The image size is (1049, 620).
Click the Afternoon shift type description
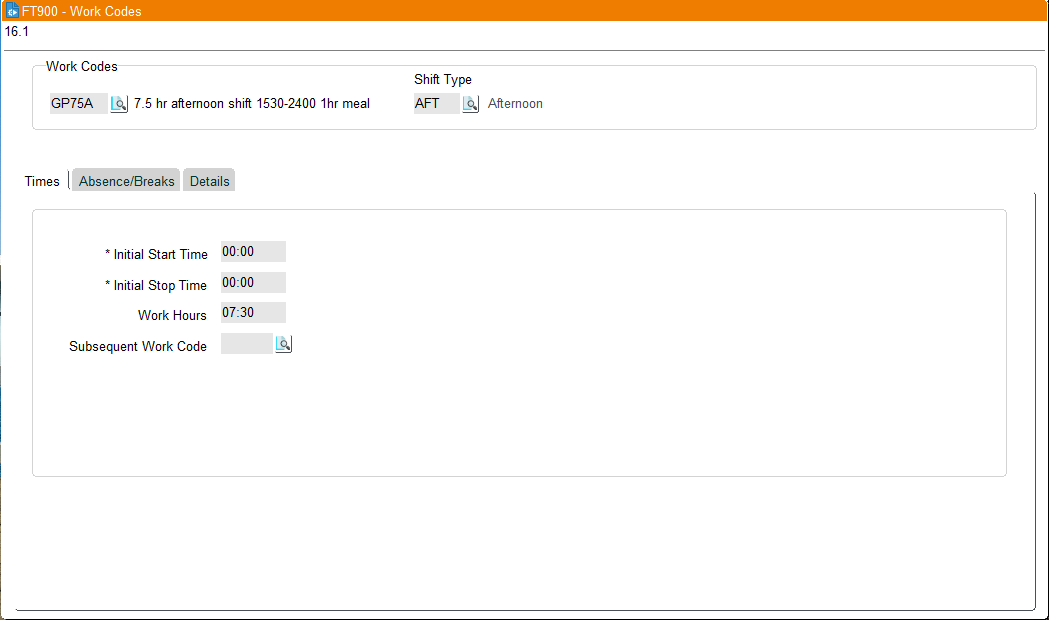pyautogui.click(x=515, y=103)
